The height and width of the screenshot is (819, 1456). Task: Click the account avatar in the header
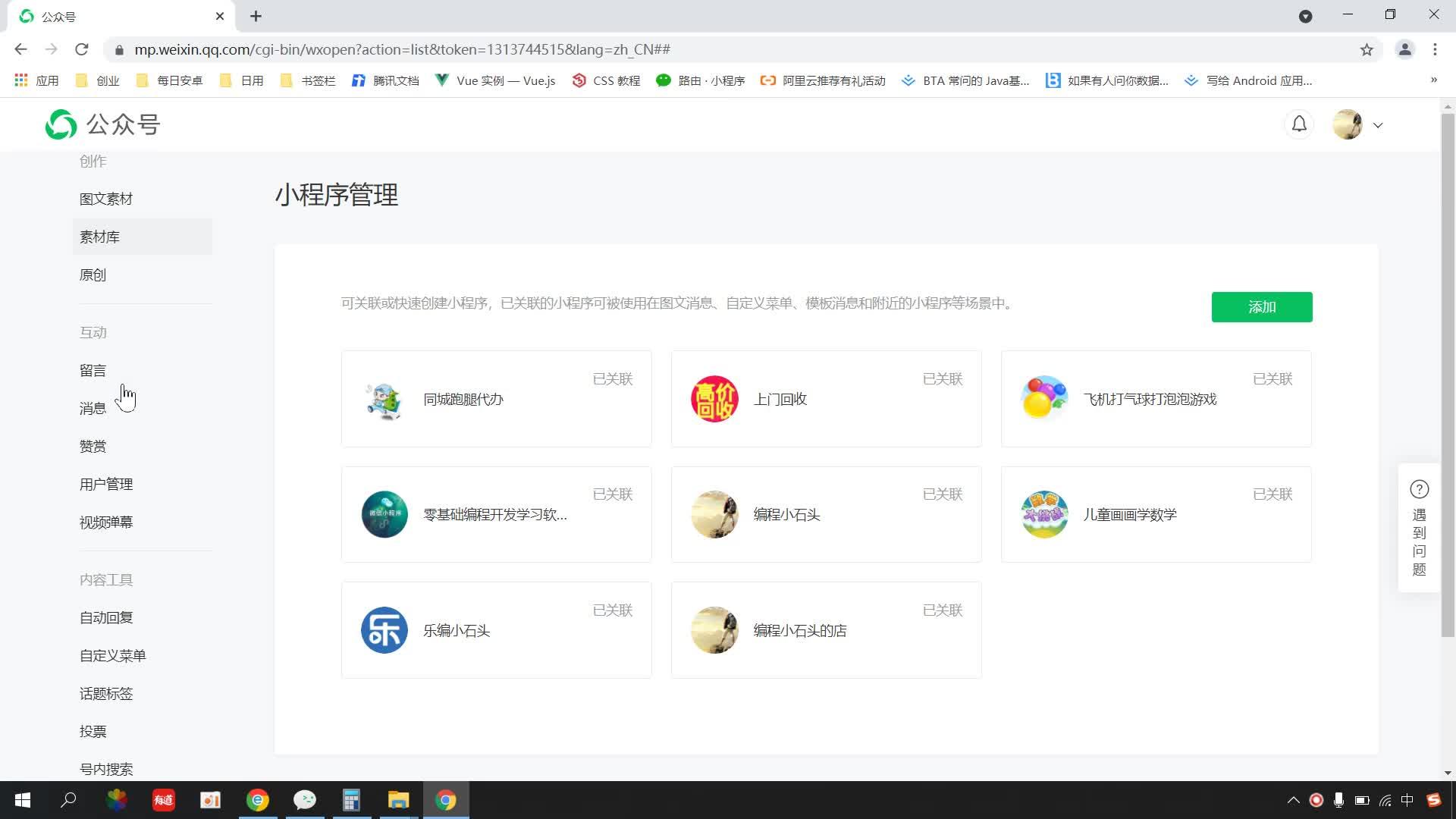pos(1348,124)
